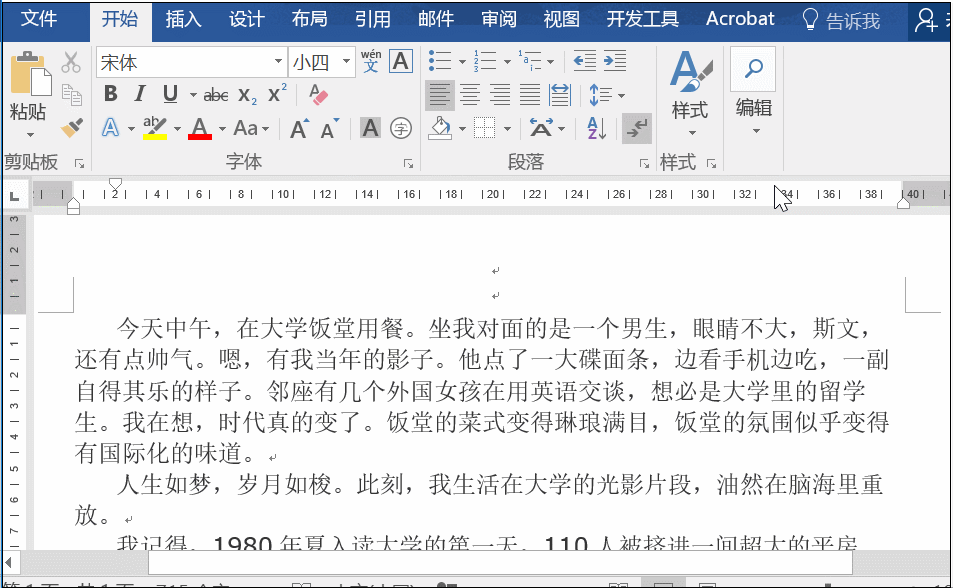Click the enclosed character icon
The image size is (953, 588).
point(401,128)
